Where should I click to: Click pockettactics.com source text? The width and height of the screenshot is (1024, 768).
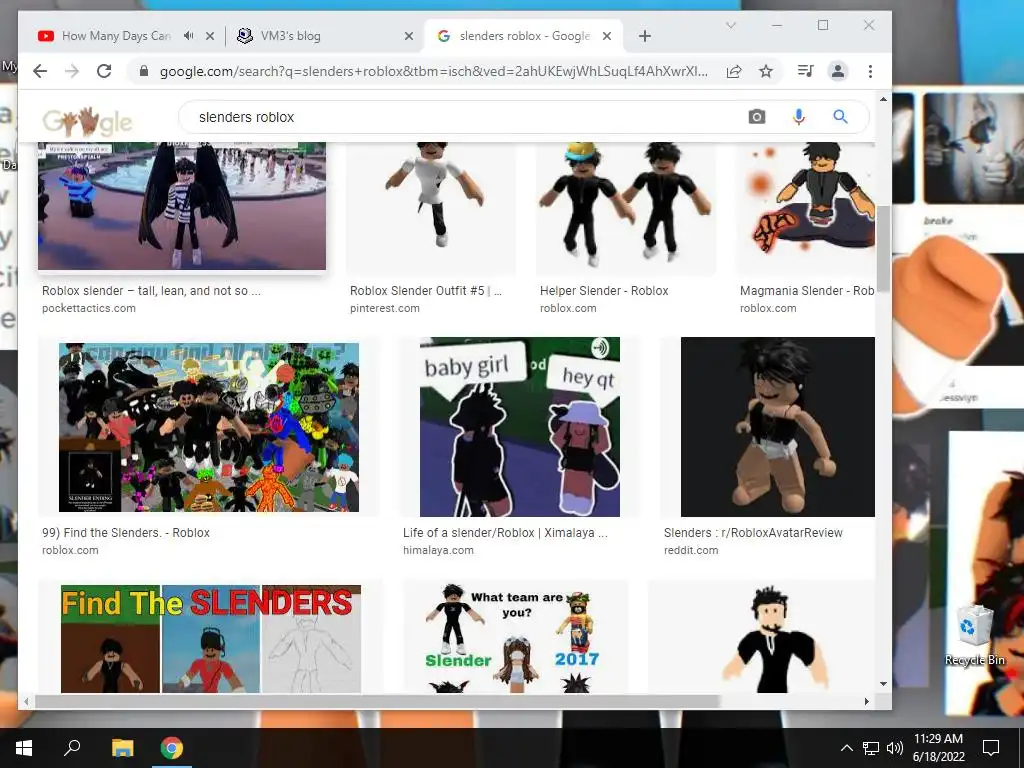[89, 308]
